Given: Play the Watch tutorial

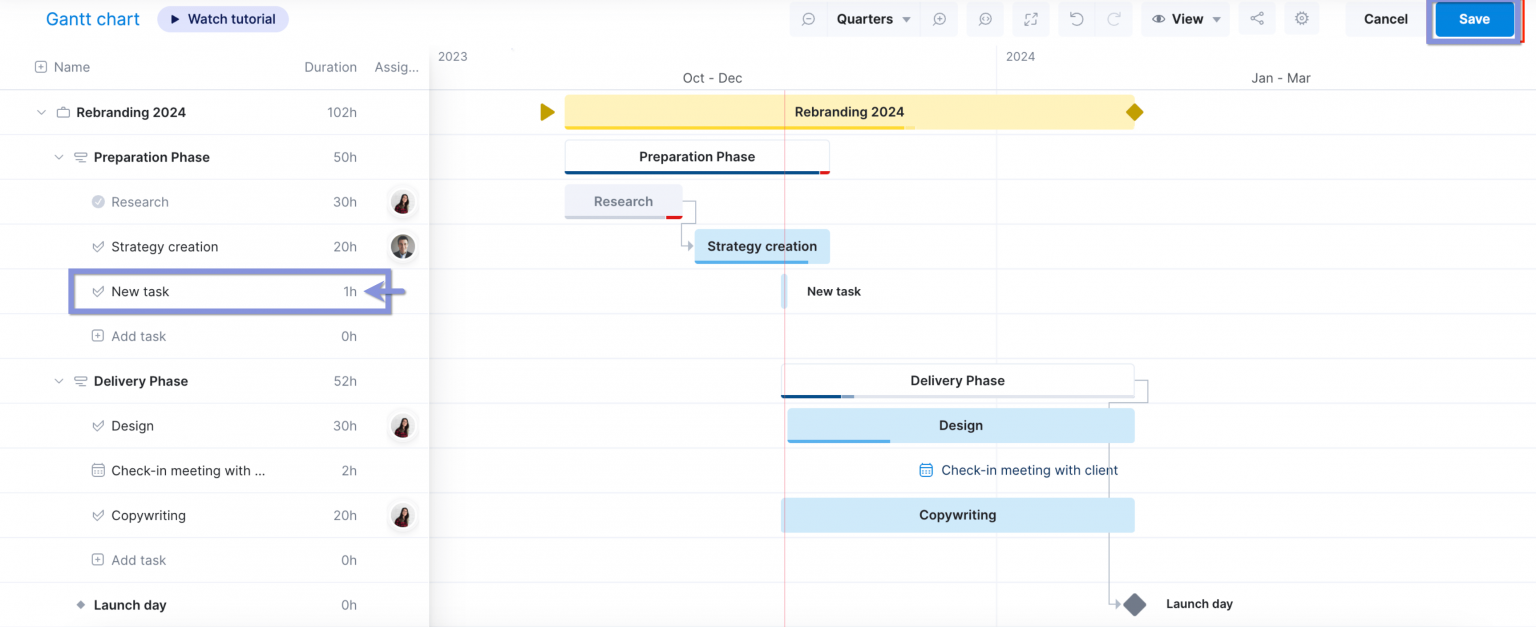Looking at the screenshot, I should (222, 18).
